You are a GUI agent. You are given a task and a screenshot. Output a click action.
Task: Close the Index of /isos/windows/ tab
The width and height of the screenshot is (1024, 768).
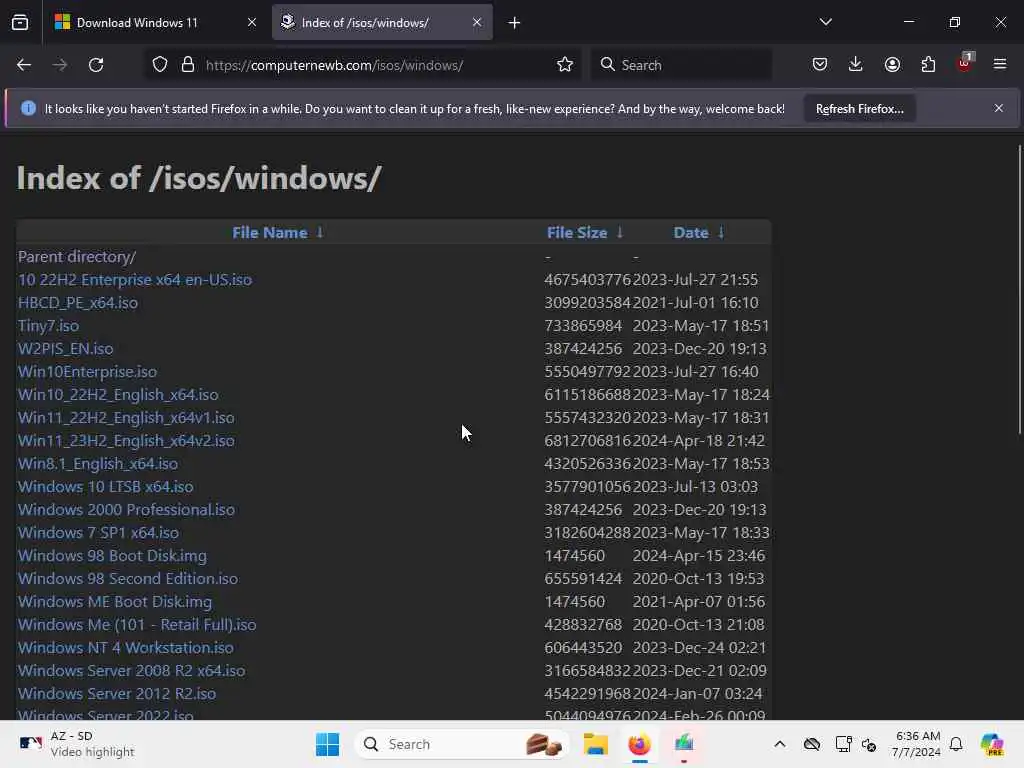click(477, 23)
